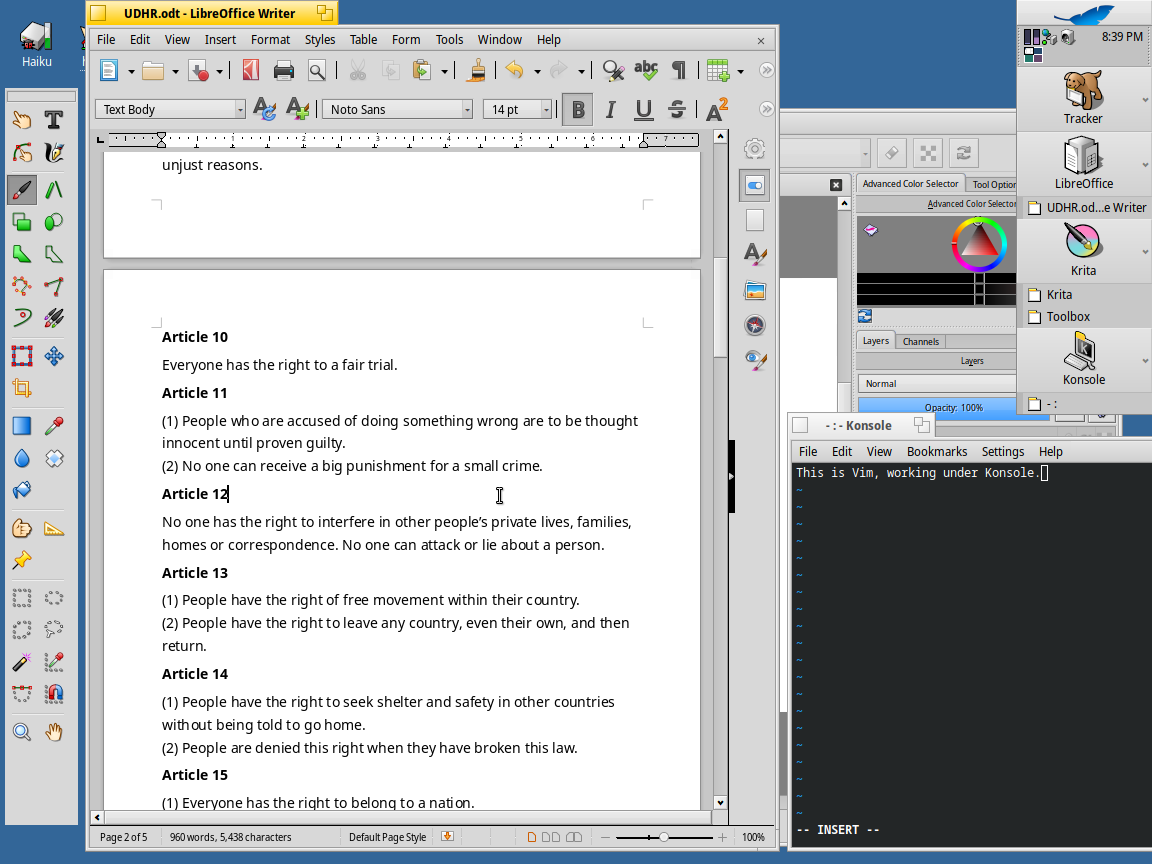Select the Fill bucket tool in toolbox
1152x864 pixels.
tap(22, 490)
